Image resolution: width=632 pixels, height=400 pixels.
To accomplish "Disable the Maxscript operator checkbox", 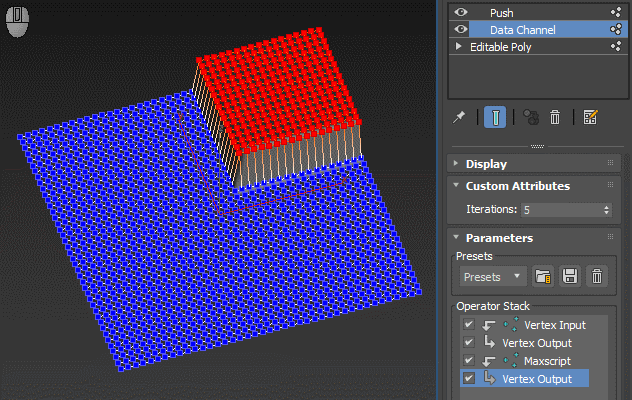I will click(x=468, y=361).
